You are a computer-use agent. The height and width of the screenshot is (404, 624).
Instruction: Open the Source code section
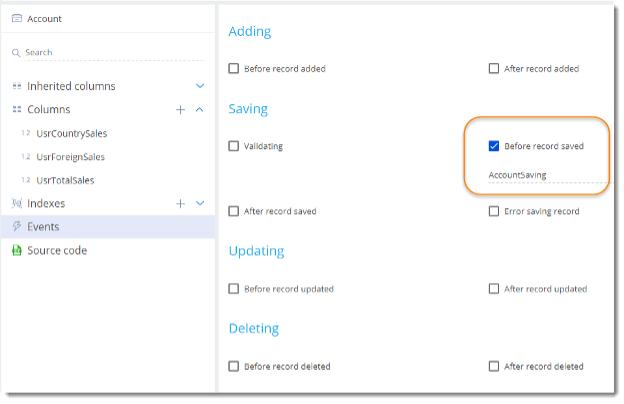[57, 250]
